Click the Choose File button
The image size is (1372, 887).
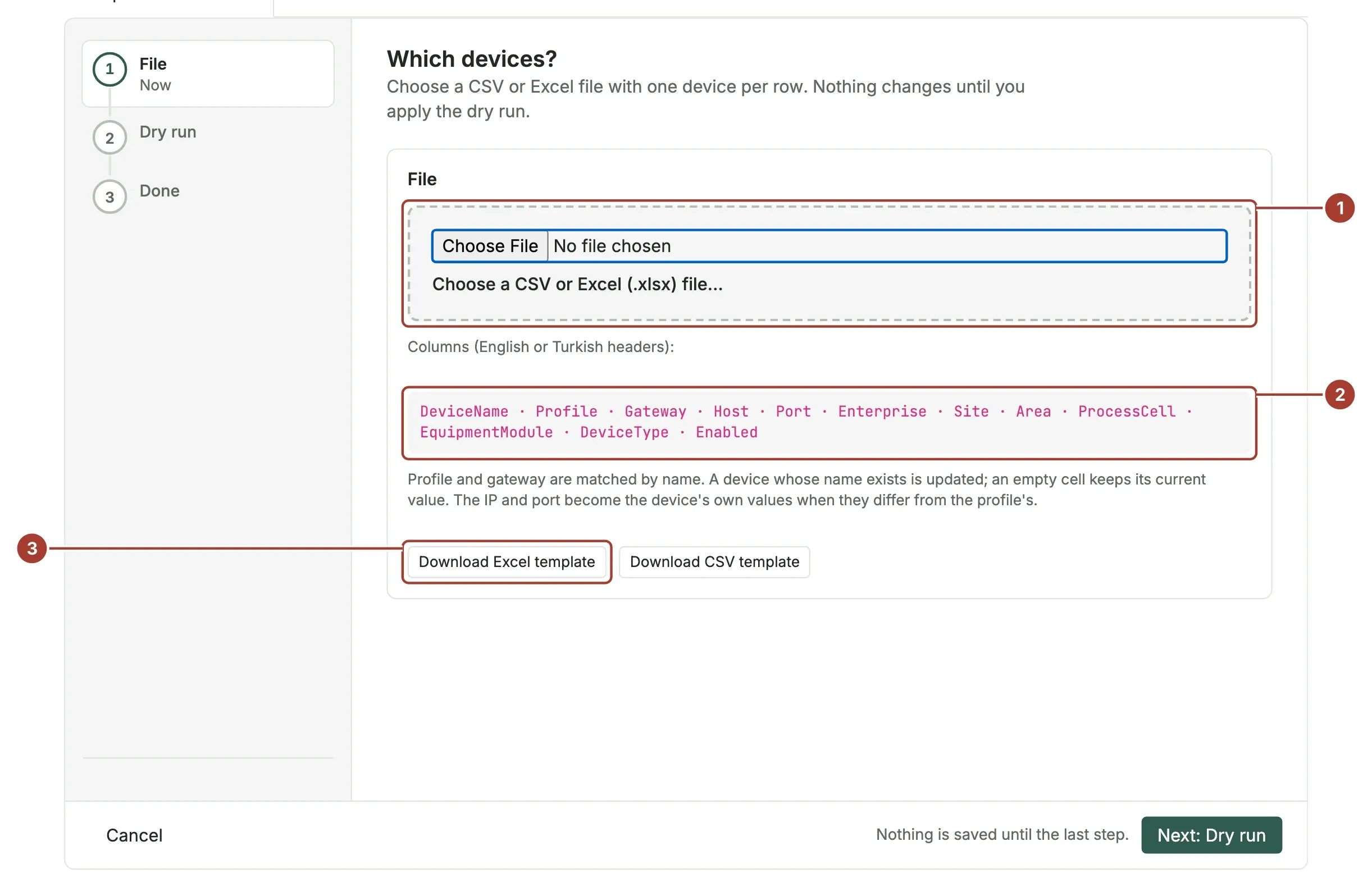[489, 246]
